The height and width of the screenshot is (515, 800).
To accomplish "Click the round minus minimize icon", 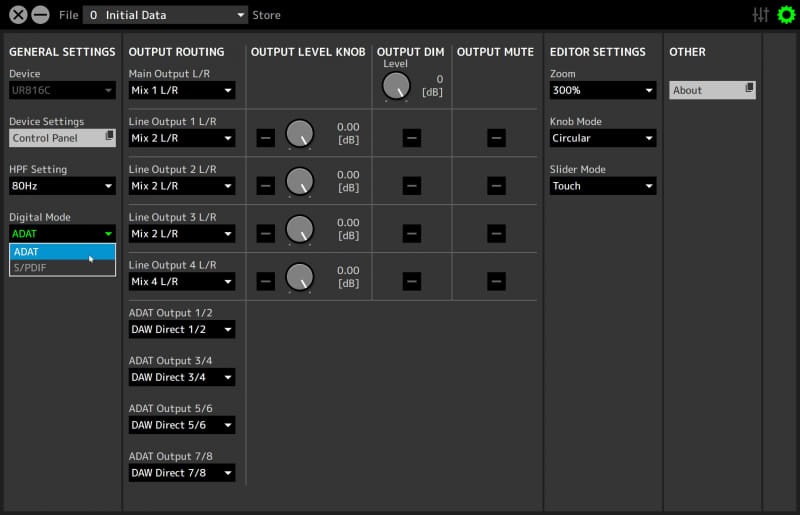I will point(40,15).
